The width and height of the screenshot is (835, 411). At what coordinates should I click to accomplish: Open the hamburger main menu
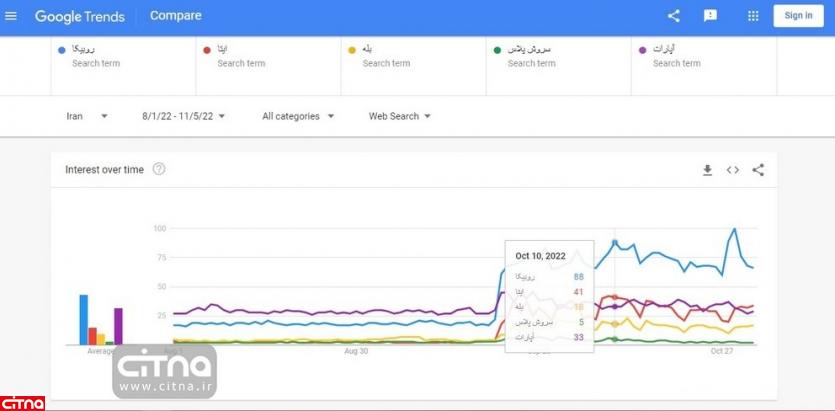[11, 16]
